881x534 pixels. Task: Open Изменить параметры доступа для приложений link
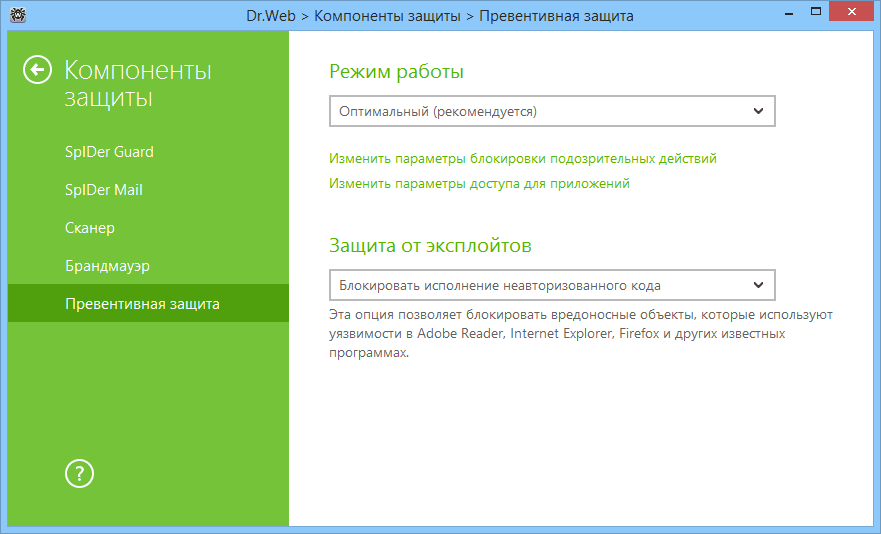[479, 184]
